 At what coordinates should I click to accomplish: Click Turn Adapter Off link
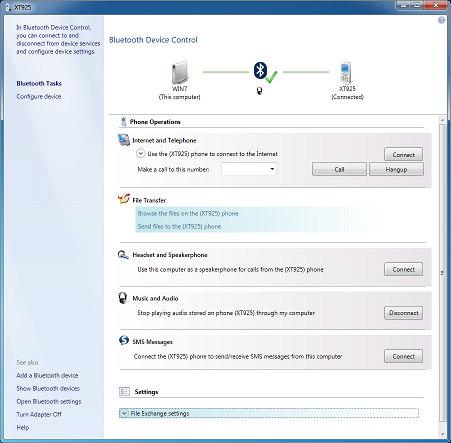click(x=39, y=414)
